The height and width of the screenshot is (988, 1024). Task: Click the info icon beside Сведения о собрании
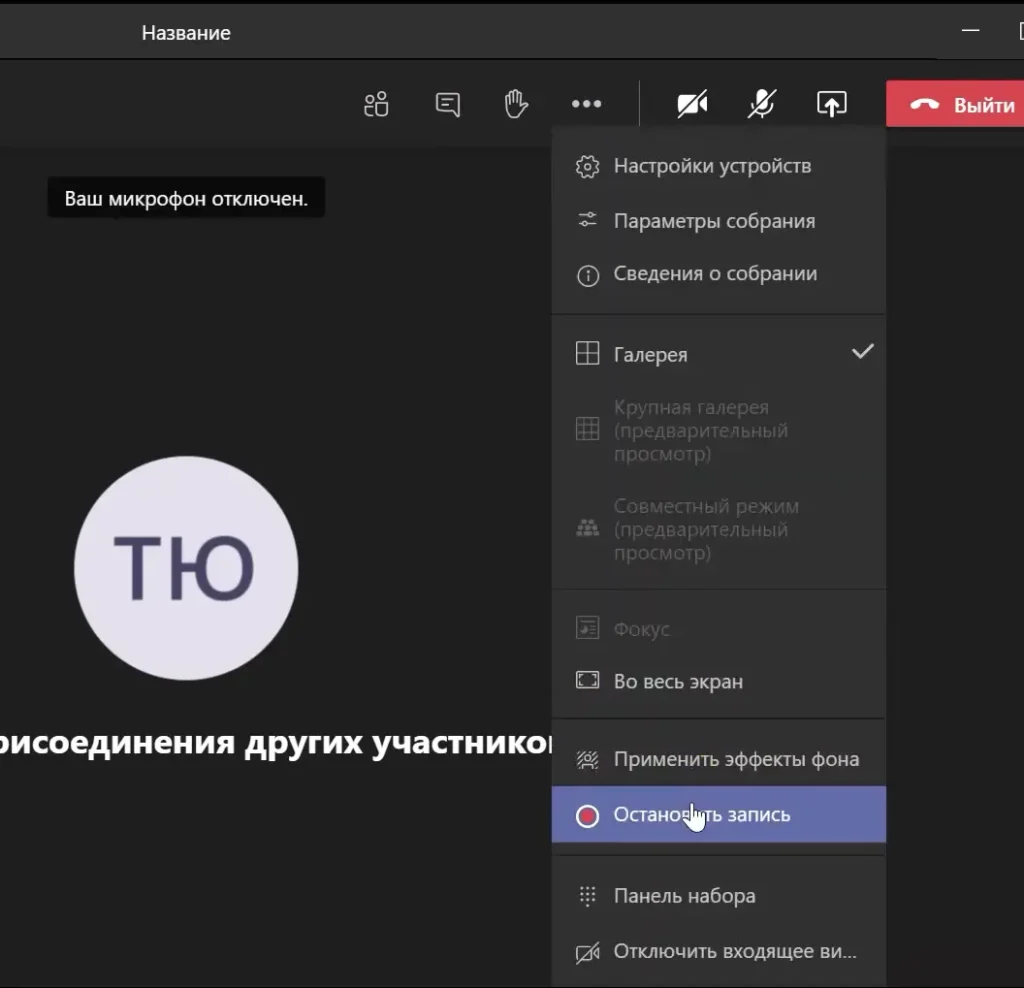[588, 276]
